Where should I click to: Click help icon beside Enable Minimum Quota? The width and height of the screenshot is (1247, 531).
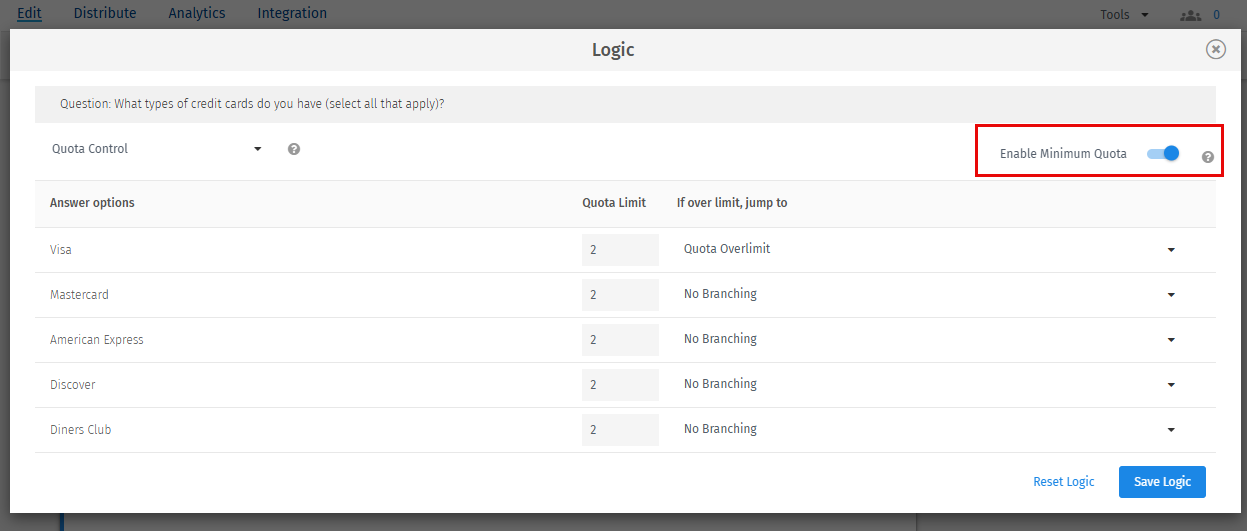[1208, 157]
